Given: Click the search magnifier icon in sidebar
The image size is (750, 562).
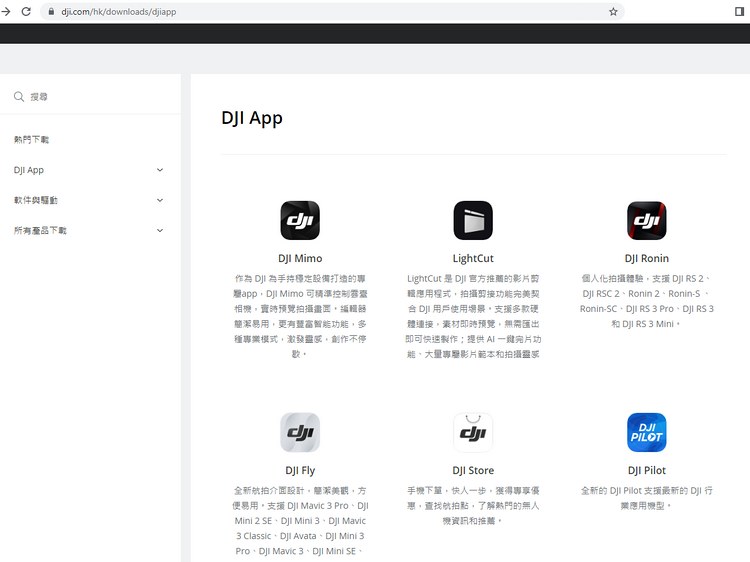Looking at the screenshot, I should pyautogui.click(x=19, y=97).
